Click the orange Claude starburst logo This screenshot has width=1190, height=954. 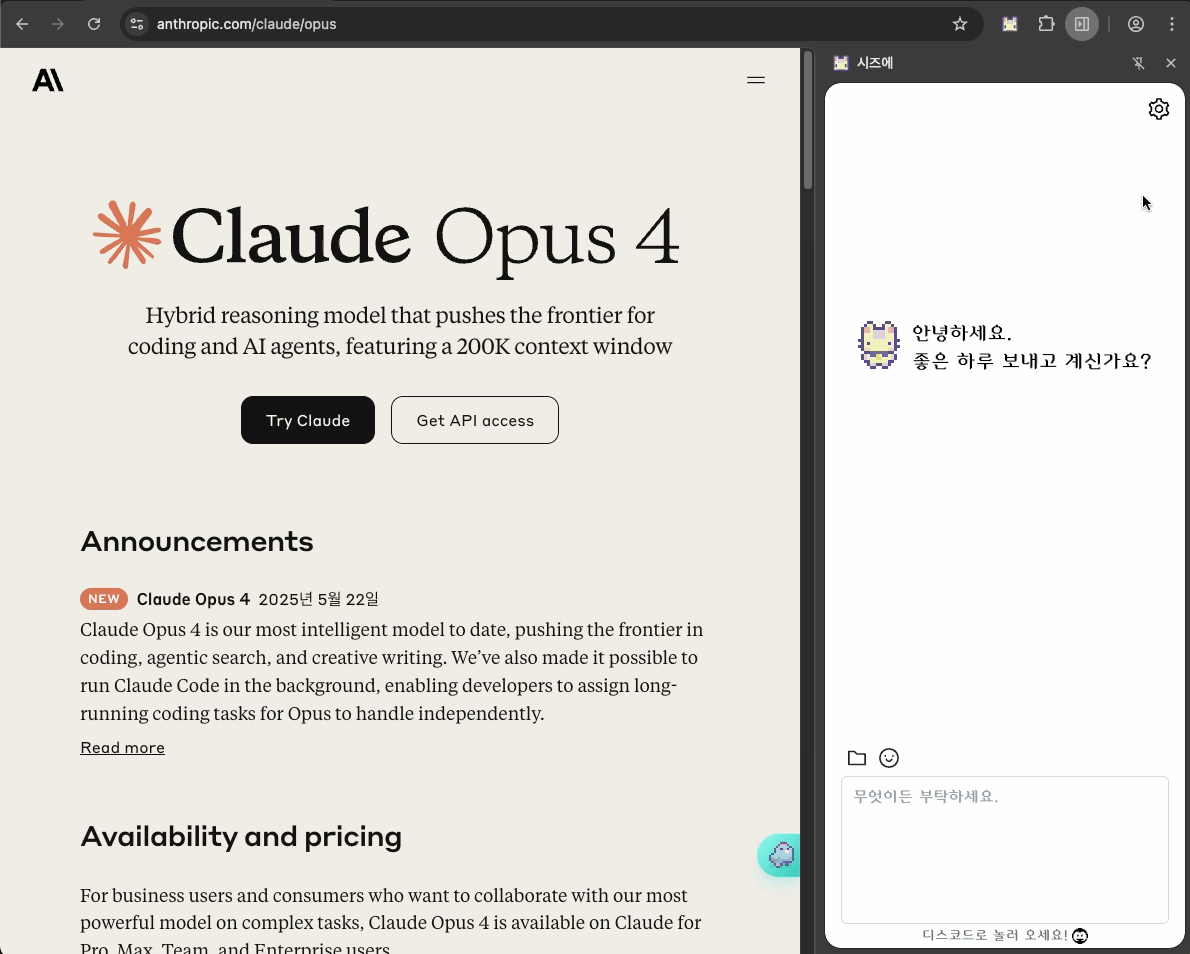[x=127, y=235]
